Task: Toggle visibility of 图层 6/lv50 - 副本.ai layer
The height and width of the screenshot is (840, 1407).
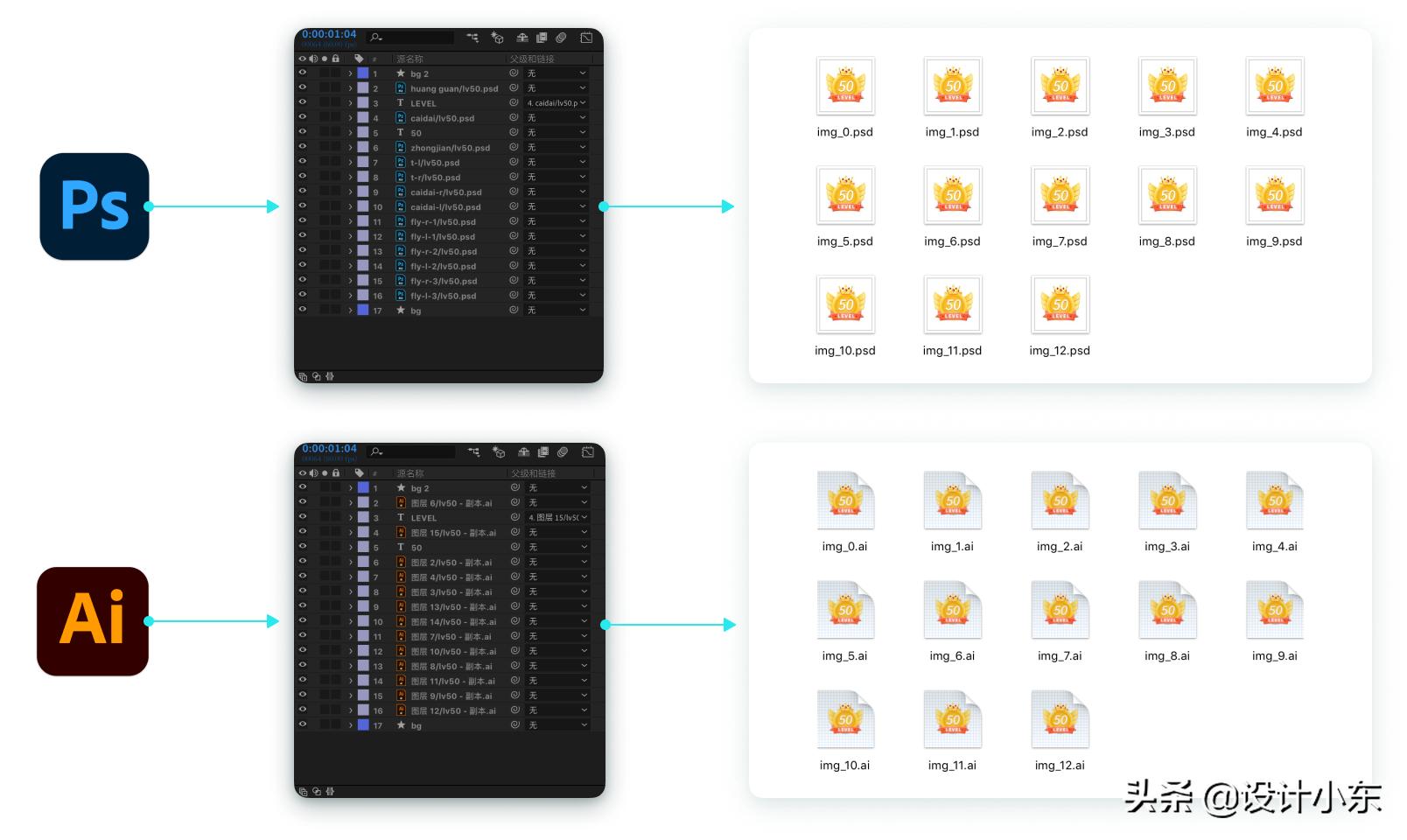Action: [x=303, y=502]
